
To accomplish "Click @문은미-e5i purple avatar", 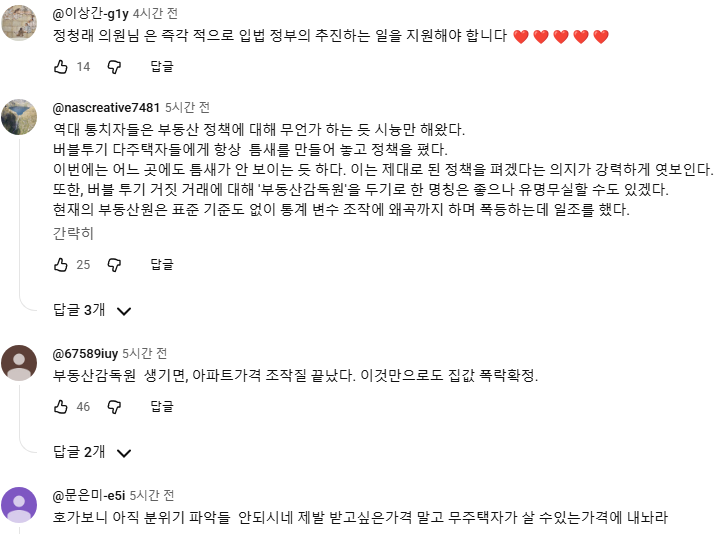I will (x=20, y=504).
